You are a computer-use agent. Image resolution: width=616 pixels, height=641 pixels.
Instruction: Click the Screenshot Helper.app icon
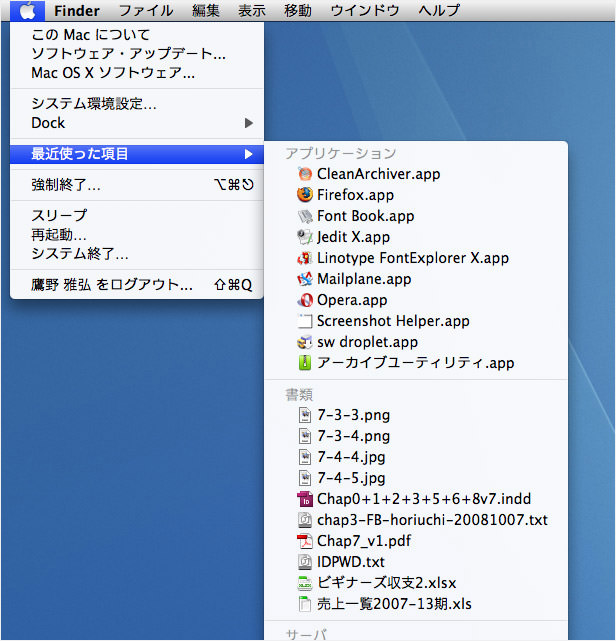pos(305,321)
